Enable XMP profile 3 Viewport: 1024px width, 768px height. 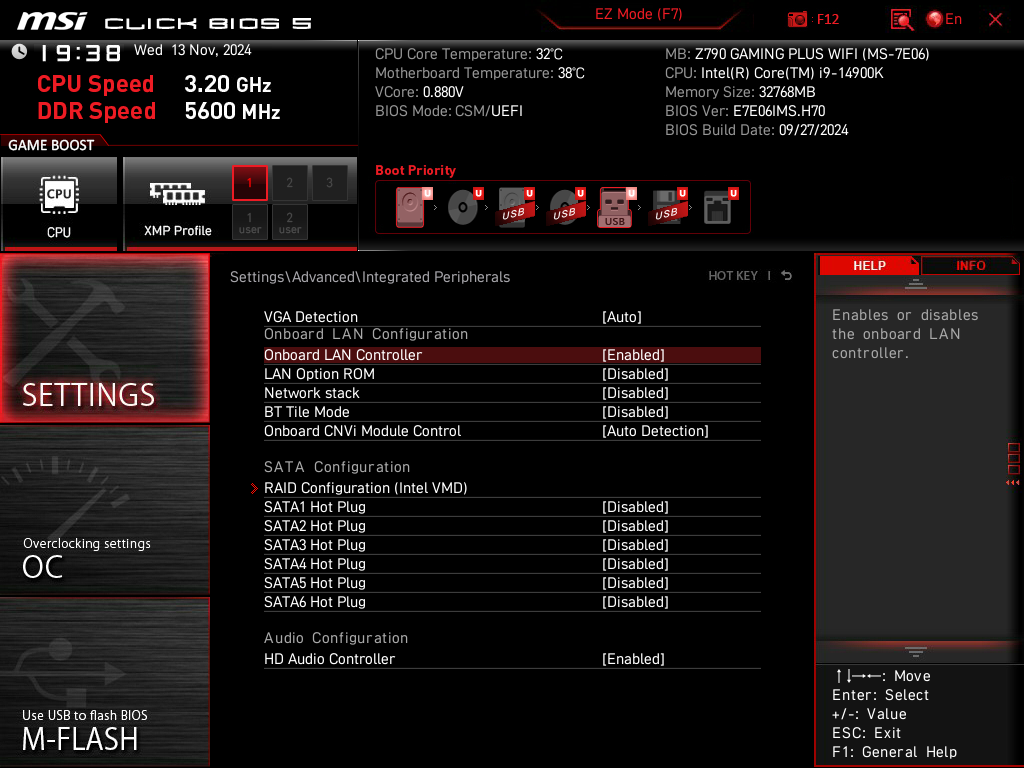pos(329,183)
